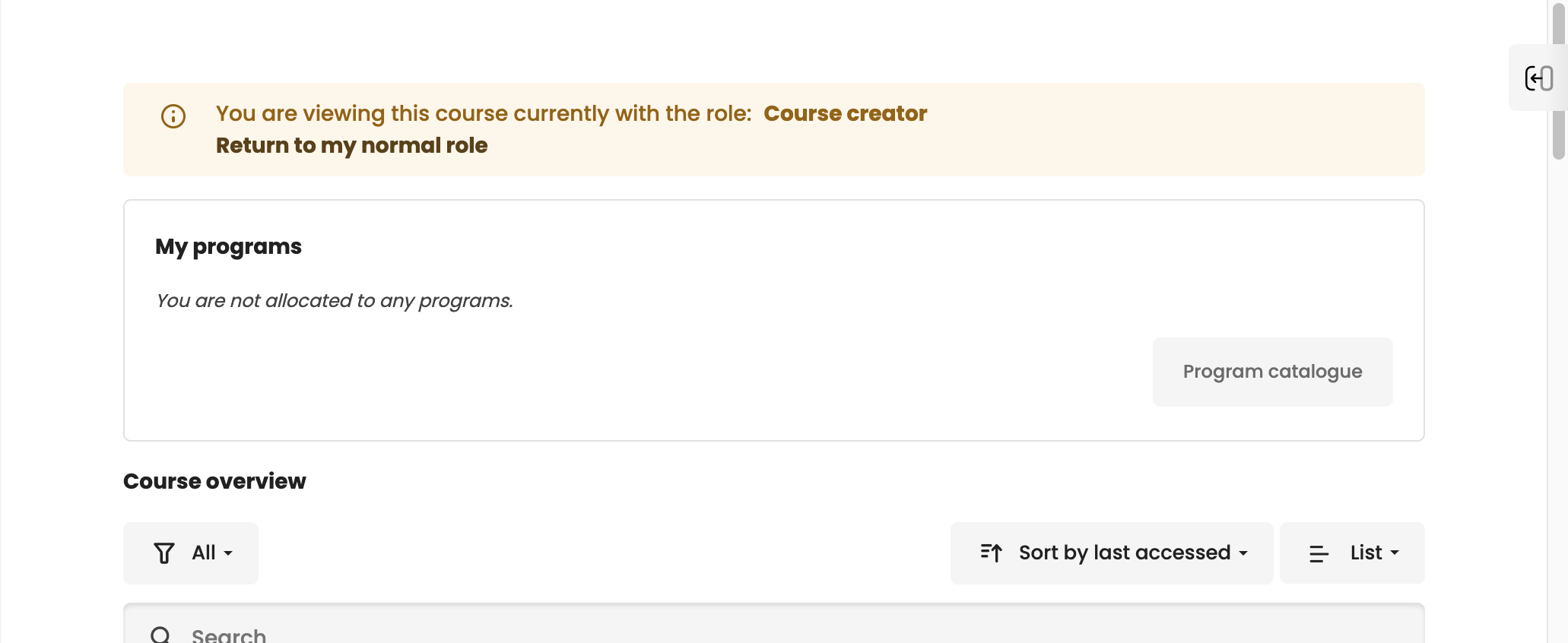Click the caret next to All
This screenshot has width=1568, height=643.
pyautogui.click(x=228, y=553)
